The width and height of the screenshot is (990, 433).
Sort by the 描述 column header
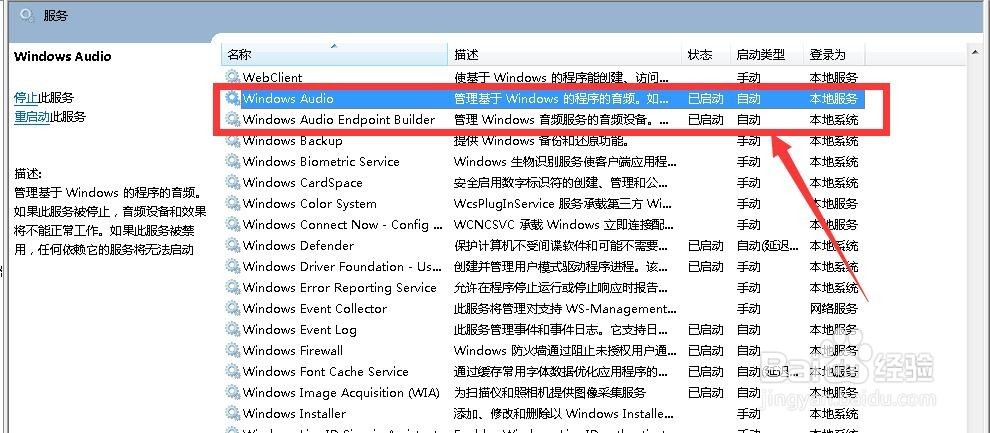pos(565,55)
